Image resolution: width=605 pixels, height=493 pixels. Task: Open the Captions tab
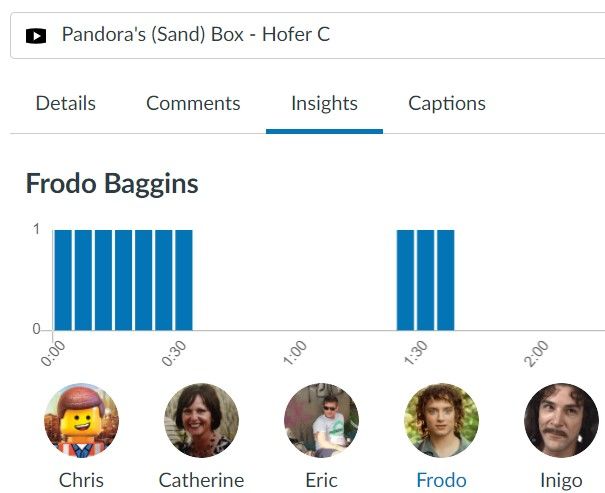(x=447, y=103)
